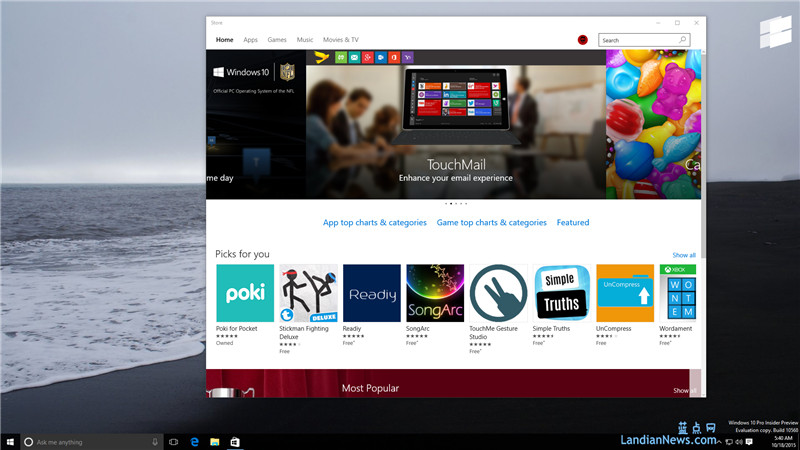Show hidden tray icons chevron

[x=719, y=442]
